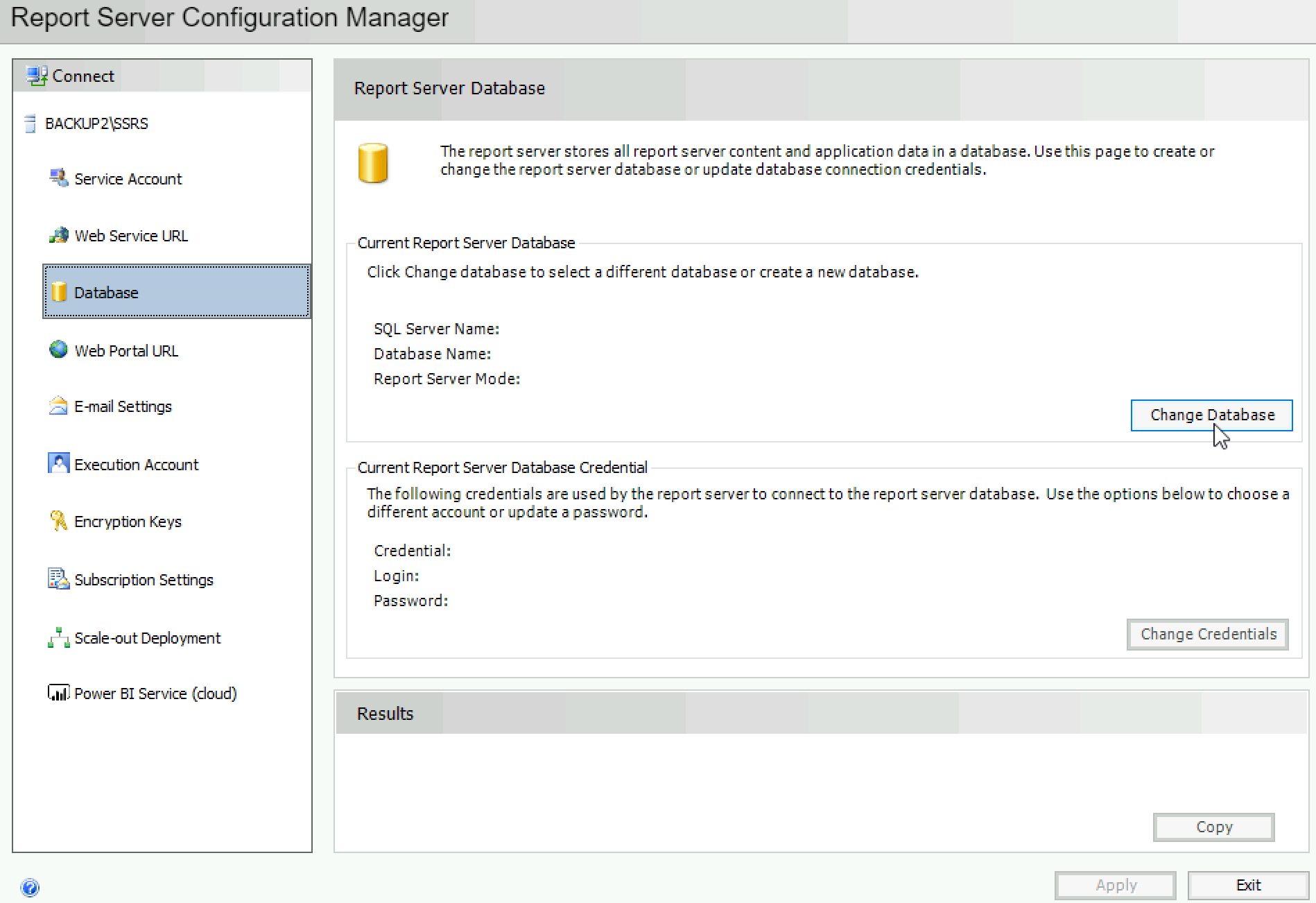Click the Database Name label
The height and width of the screenshot is (903, 1316).
click(433, 354)
